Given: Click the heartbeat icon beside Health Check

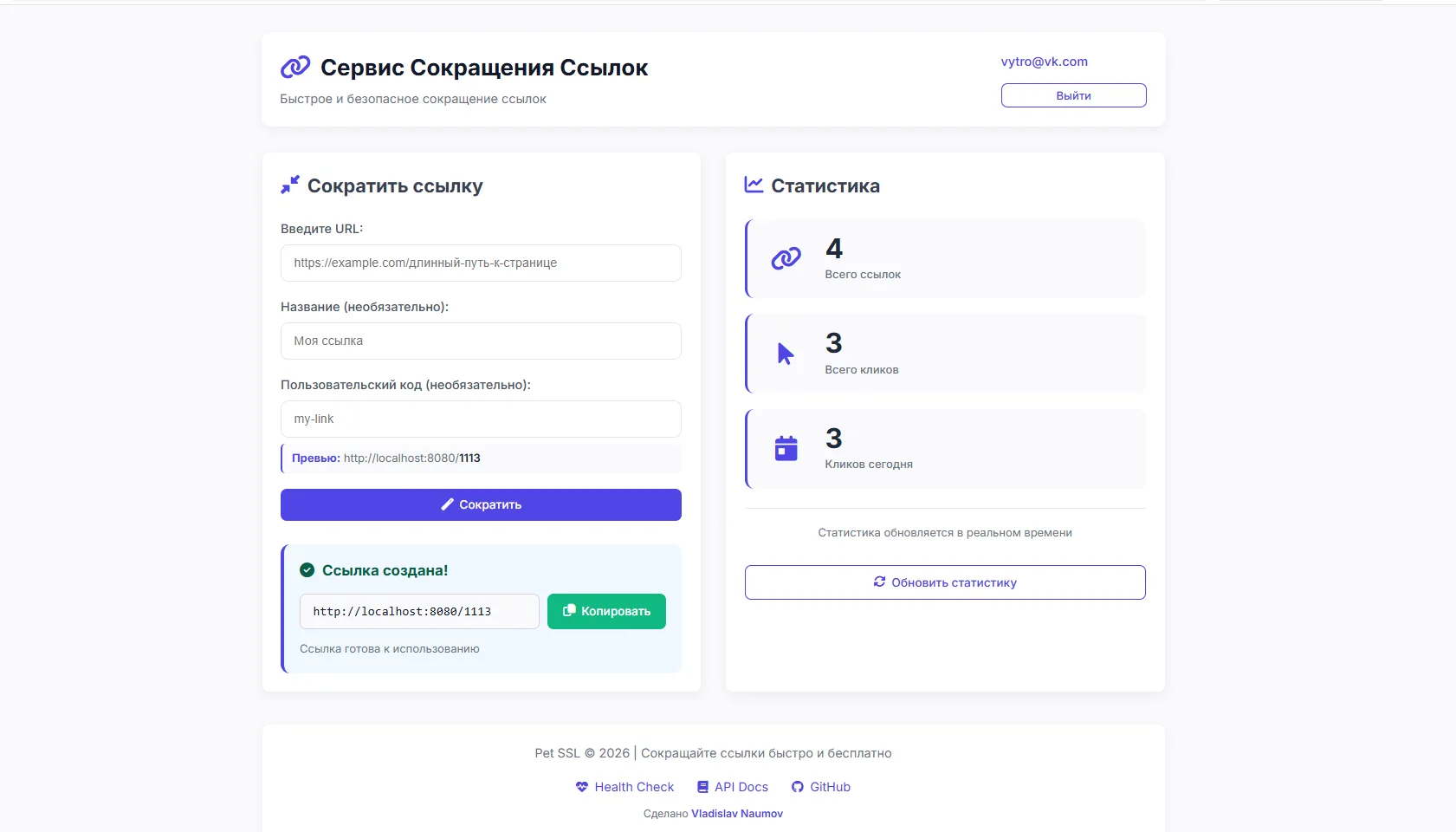Looking at the screenshot, I should [x=582, y=787].
